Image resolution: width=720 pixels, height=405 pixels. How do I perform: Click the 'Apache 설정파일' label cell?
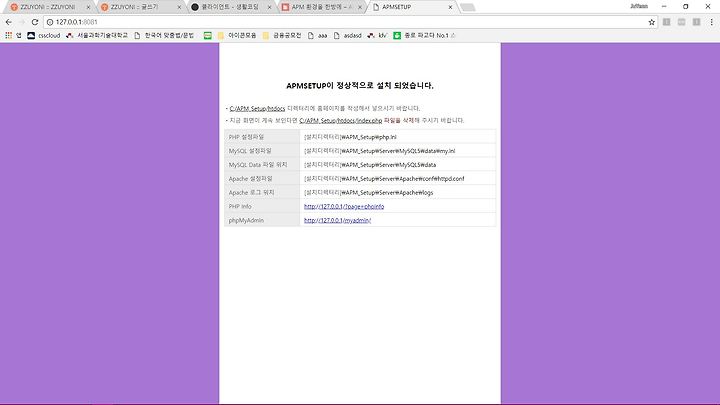(x=262, y=179)
